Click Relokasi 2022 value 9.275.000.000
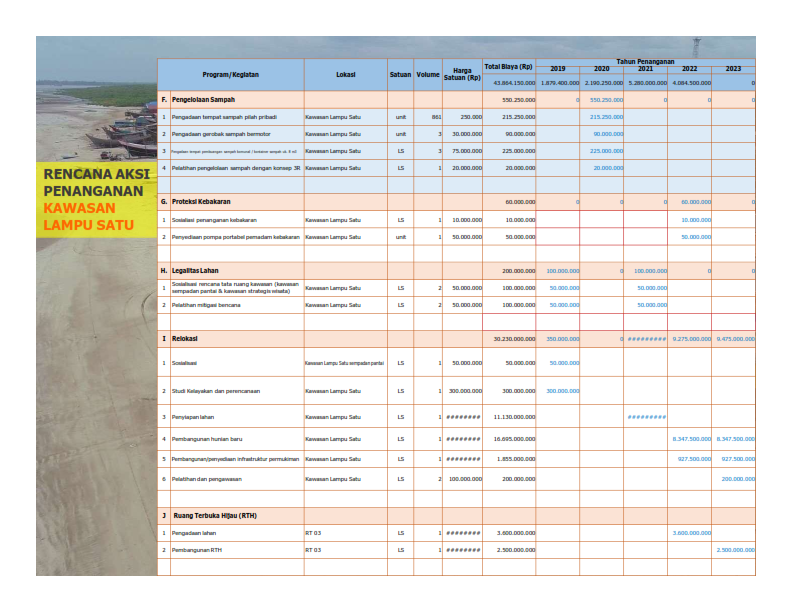Image resolution: width=792 pixels, height=612 pixels. coord(691,339)
